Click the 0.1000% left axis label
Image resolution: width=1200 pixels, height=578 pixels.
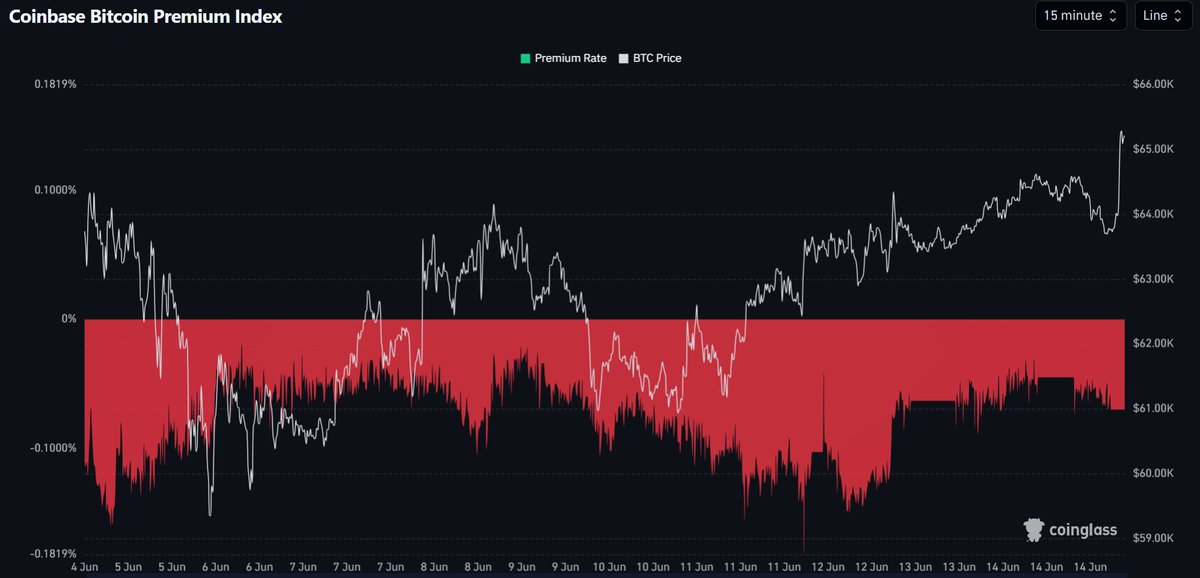(55, 190)
